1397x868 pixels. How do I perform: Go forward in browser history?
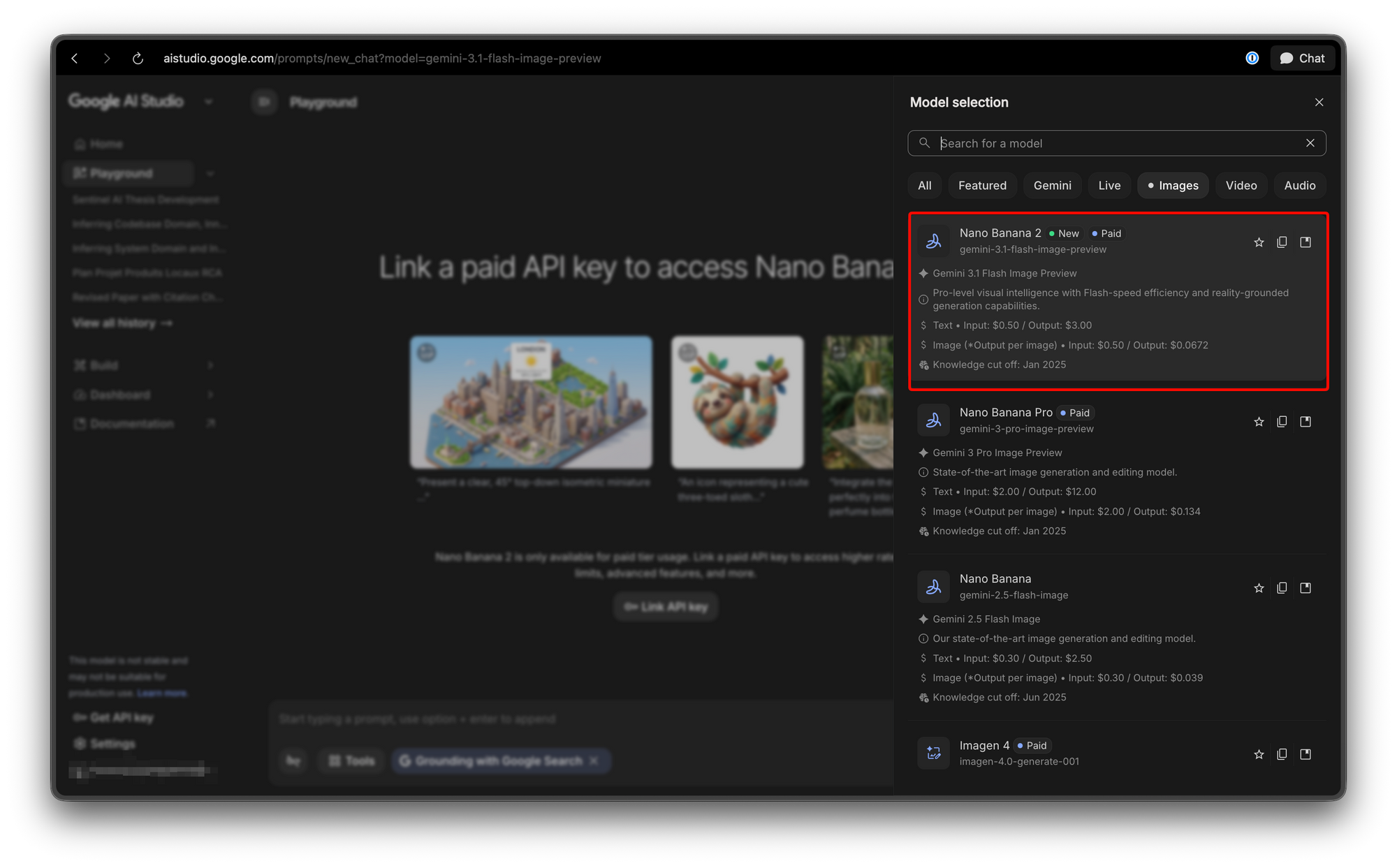(106, 59)
